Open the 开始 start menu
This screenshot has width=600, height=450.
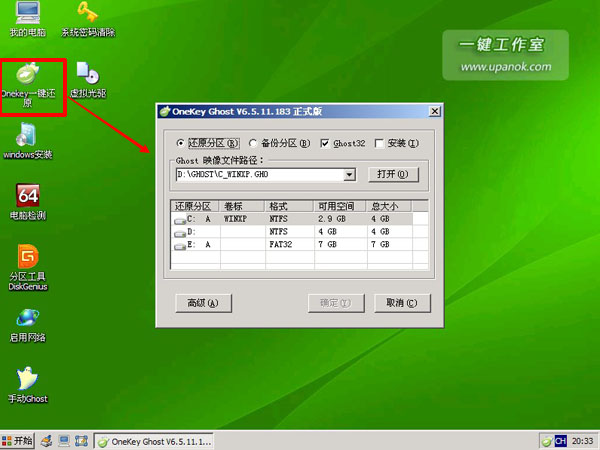(x=18, y=440)
